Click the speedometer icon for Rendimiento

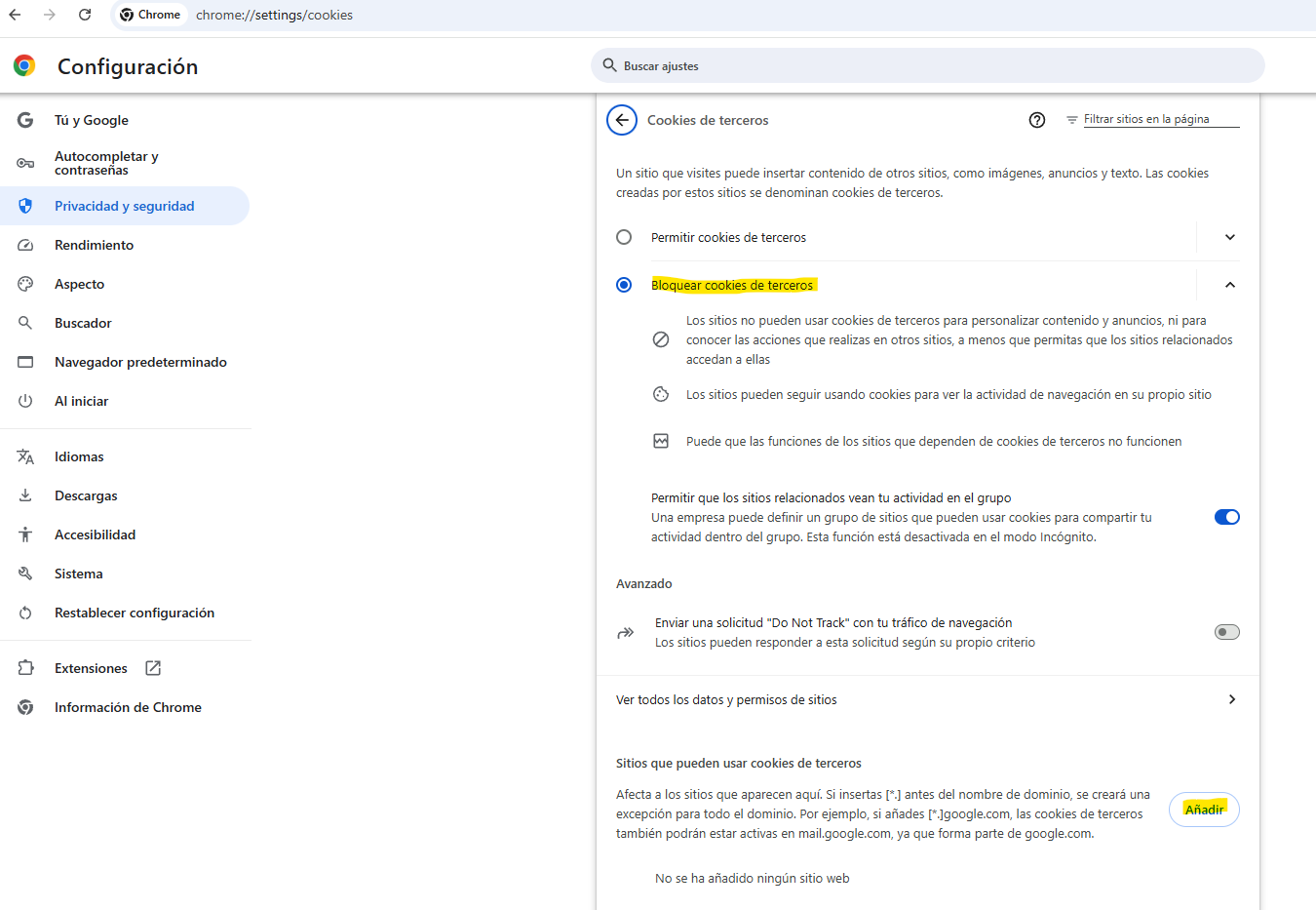coord(25,245)
